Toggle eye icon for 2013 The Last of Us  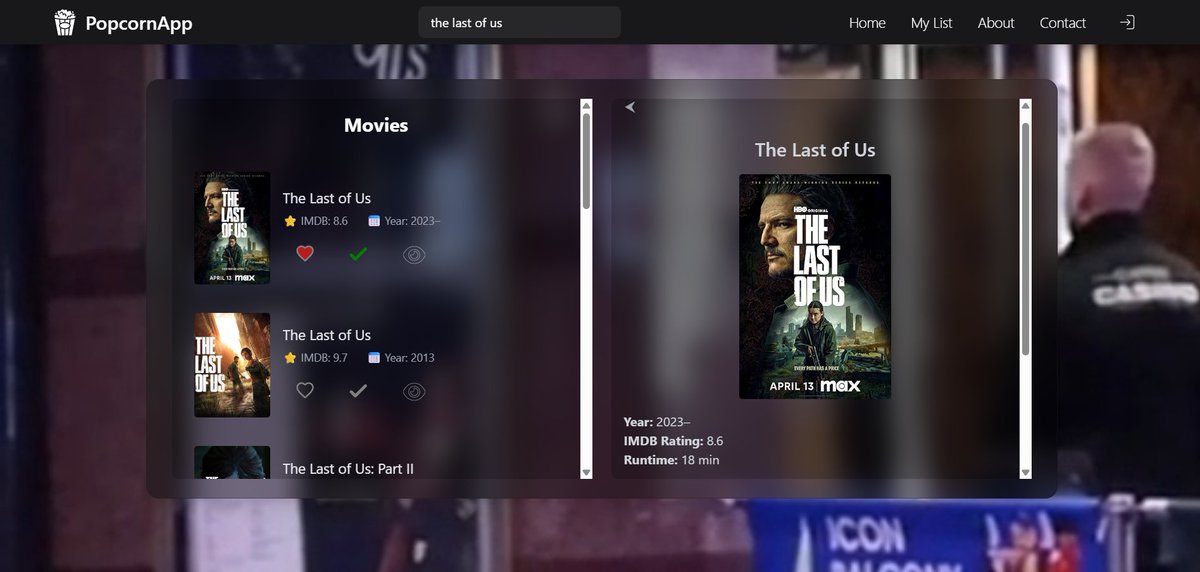414,392
